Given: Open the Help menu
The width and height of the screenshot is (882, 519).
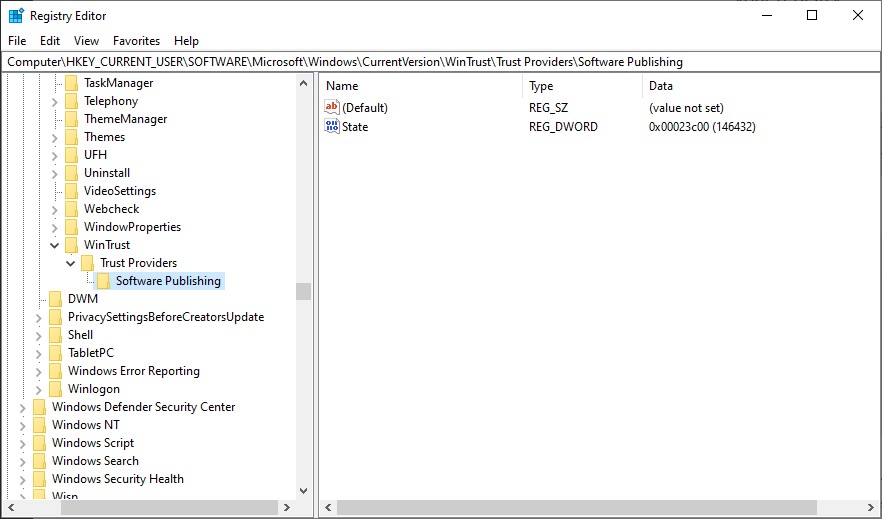Looking at the screenshot, I should point(186,40).
